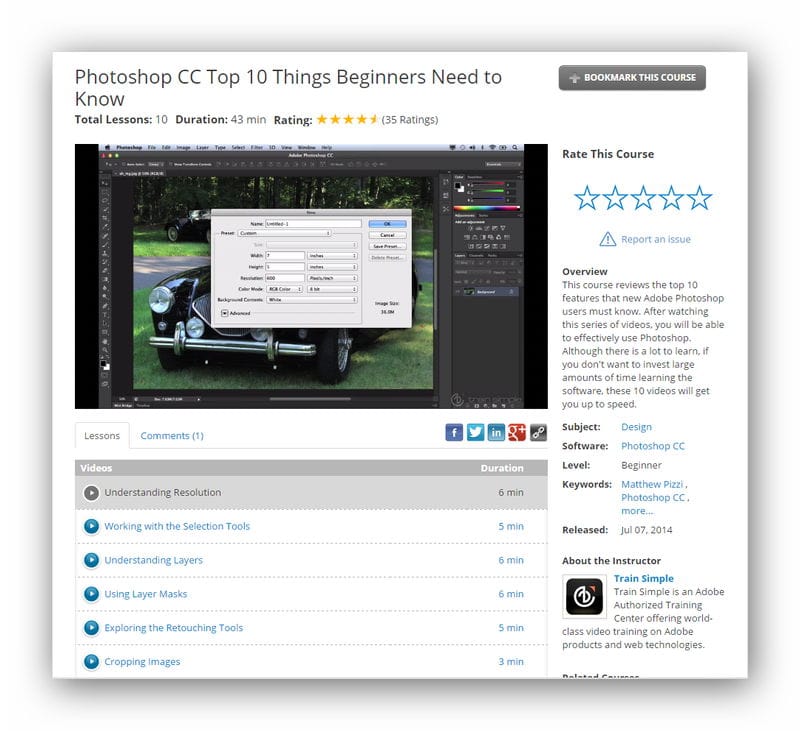
Task: Click the Train Simple instructor logo
Action: [x=584, y=596]
